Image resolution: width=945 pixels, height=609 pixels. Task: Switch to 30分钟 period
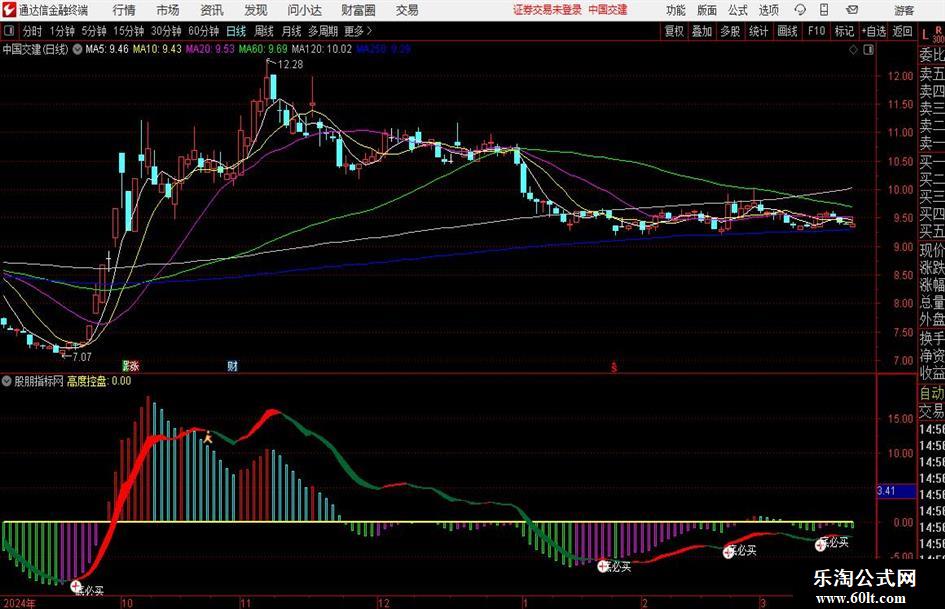click(x=166, y=31)
